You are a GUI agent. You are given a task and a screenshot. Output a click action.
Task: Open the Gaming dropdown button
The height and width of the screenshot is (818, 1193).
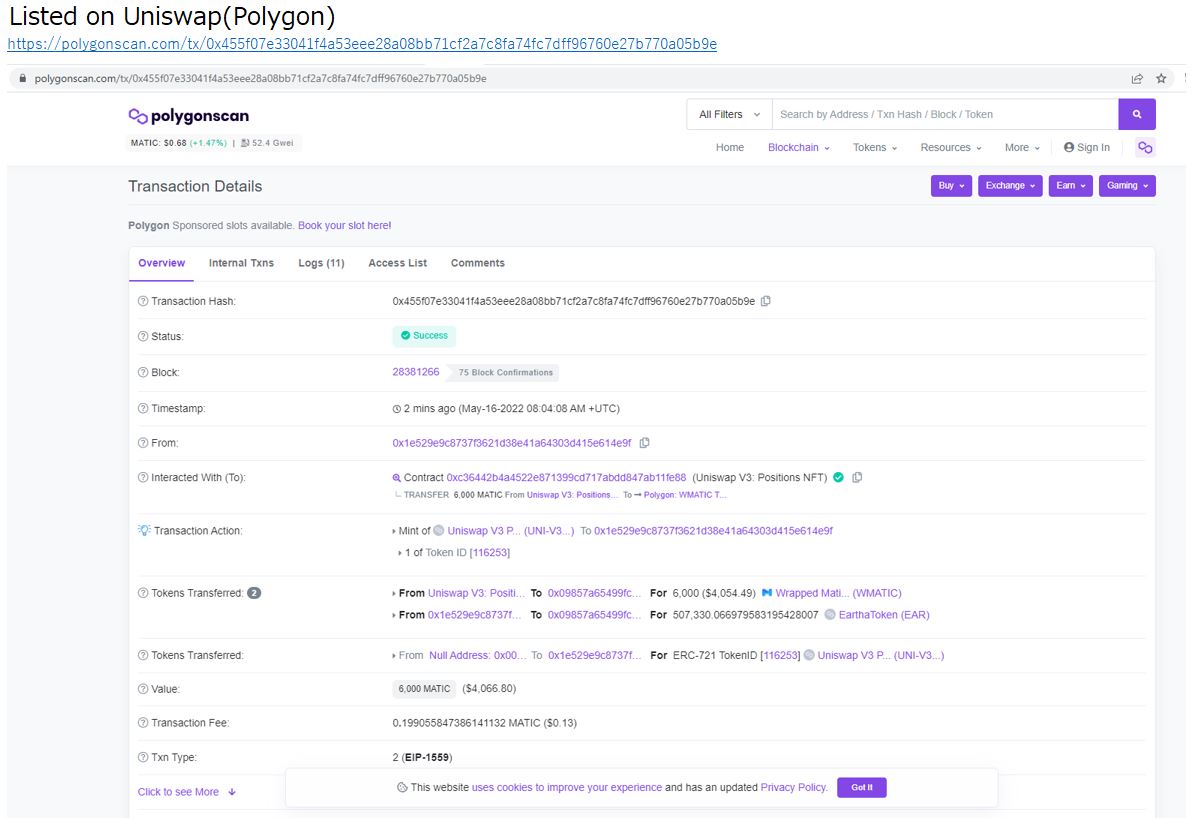click(x=1127, y=186)
